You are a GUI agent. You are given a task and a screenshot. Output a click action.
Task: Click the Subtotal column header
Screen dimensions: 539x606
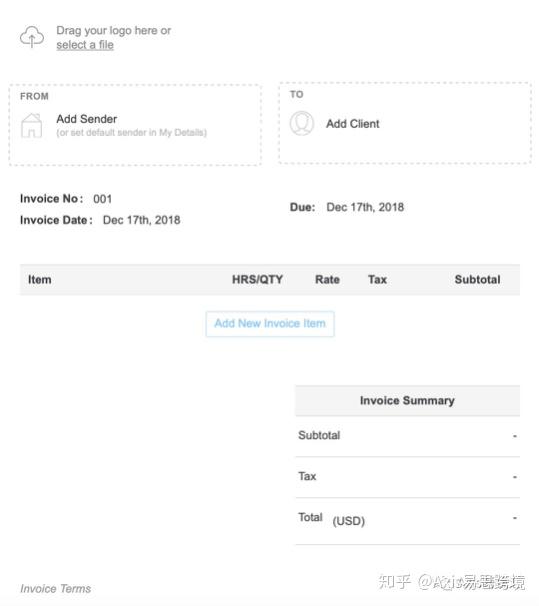click(x=477, y=279)
